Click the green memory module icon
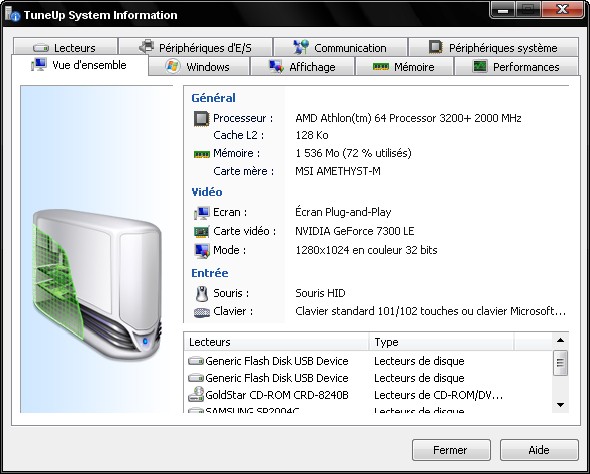 tap(201, 154)
